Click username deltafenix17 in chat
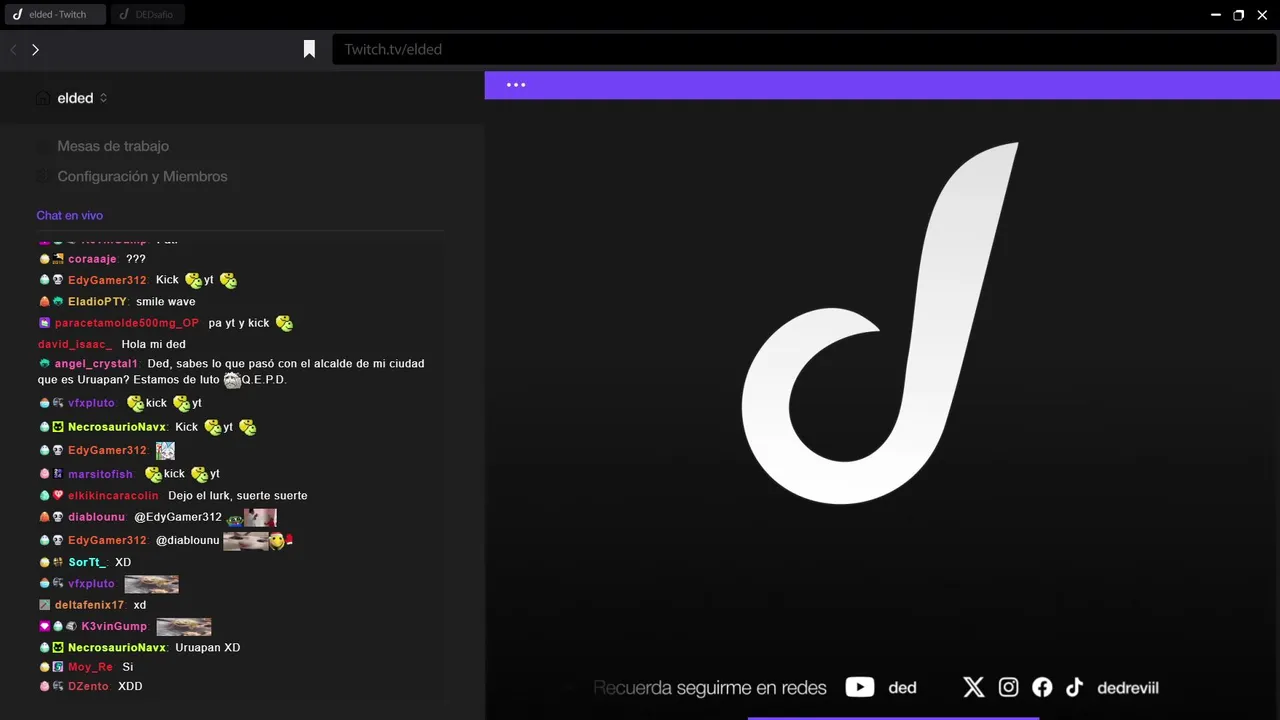 tap(89, 605)
